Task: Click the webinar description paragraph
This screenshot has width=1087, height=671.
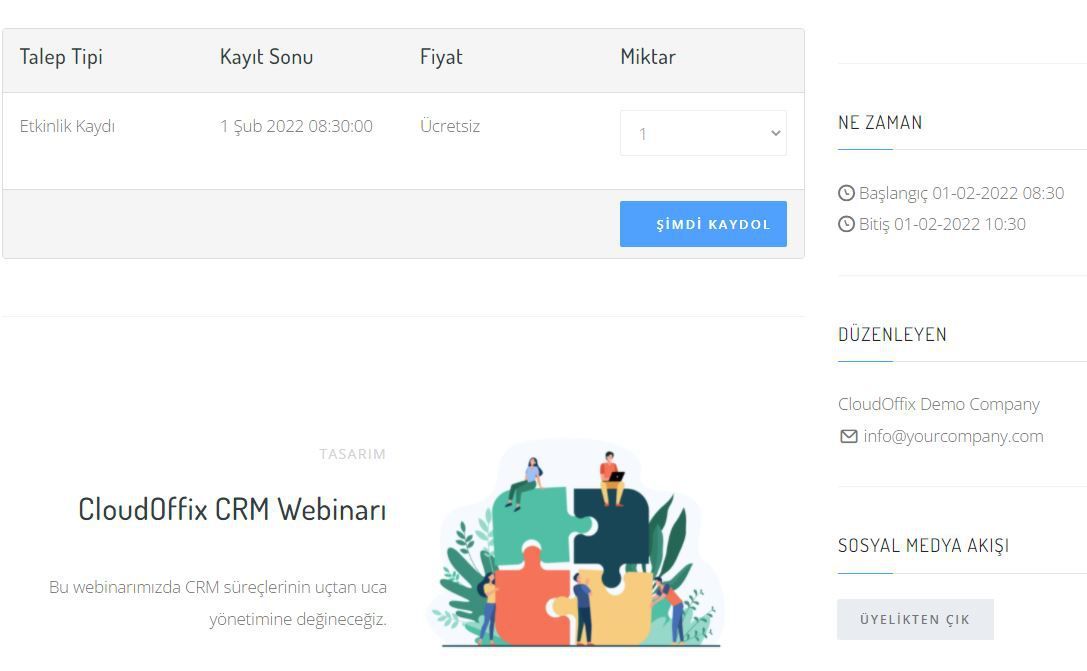Action: tap(218, 603)
